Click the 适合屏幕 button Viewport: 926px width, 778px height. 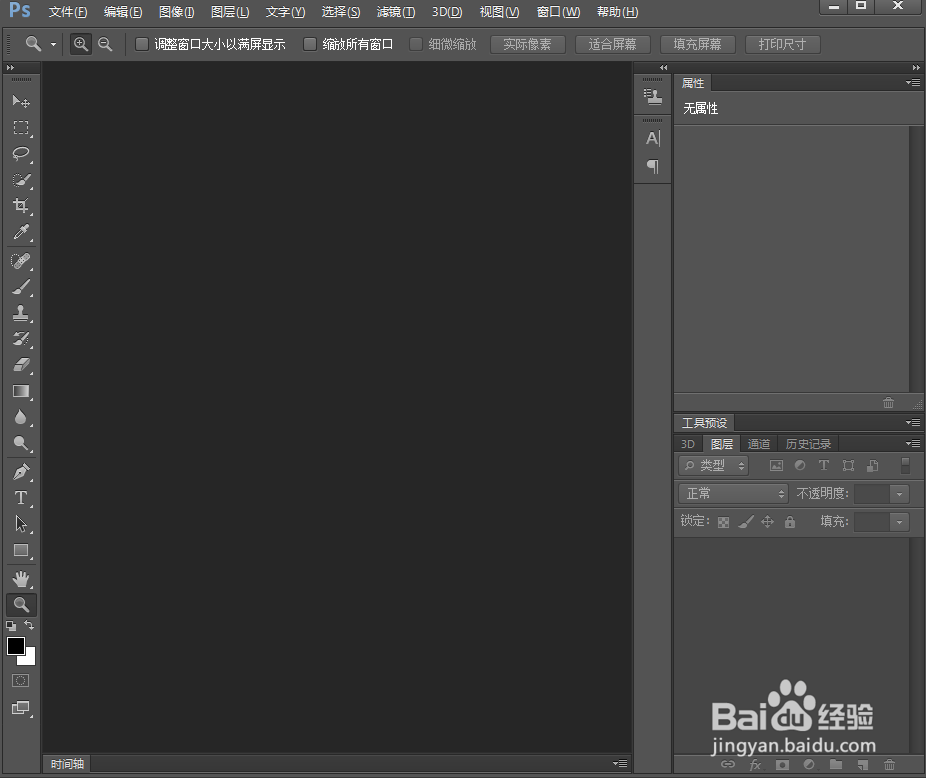(x=612, y=44)
